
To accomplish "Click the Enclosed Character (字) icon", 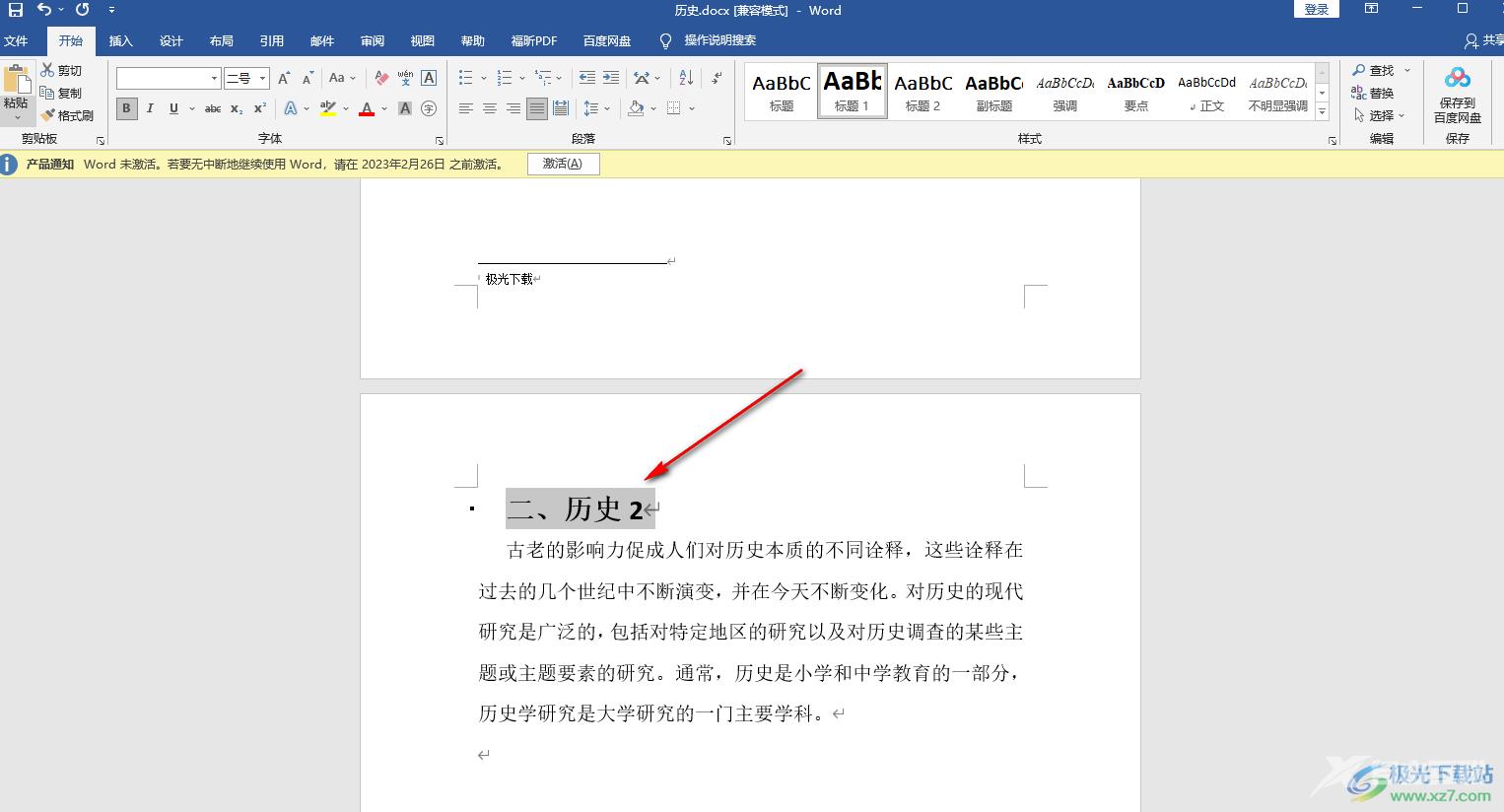I will point(429,108).
